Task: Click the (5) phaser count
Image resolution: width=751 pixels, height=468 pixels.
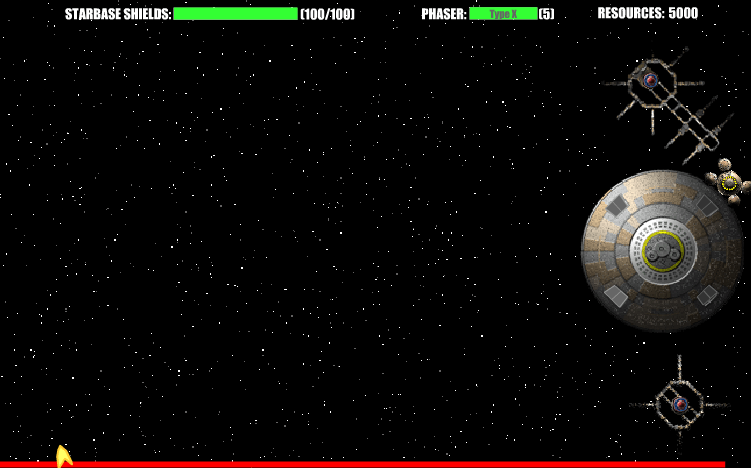Action: (546, 14)
